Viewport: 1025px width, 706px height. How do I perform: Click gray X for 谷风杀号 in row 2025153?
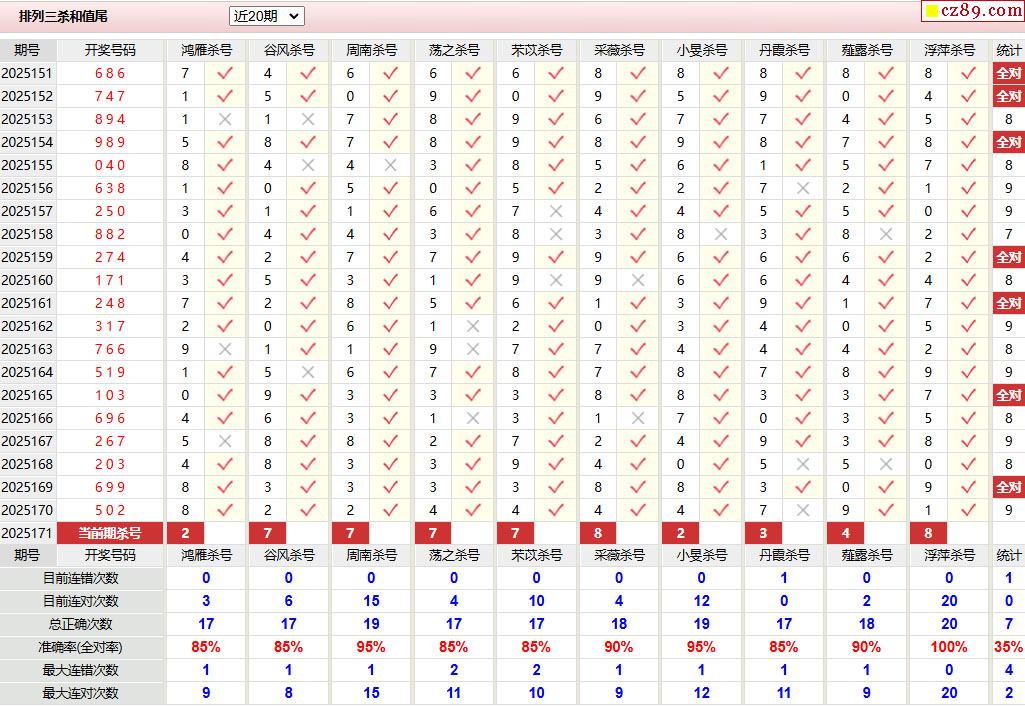coord(308,119)
